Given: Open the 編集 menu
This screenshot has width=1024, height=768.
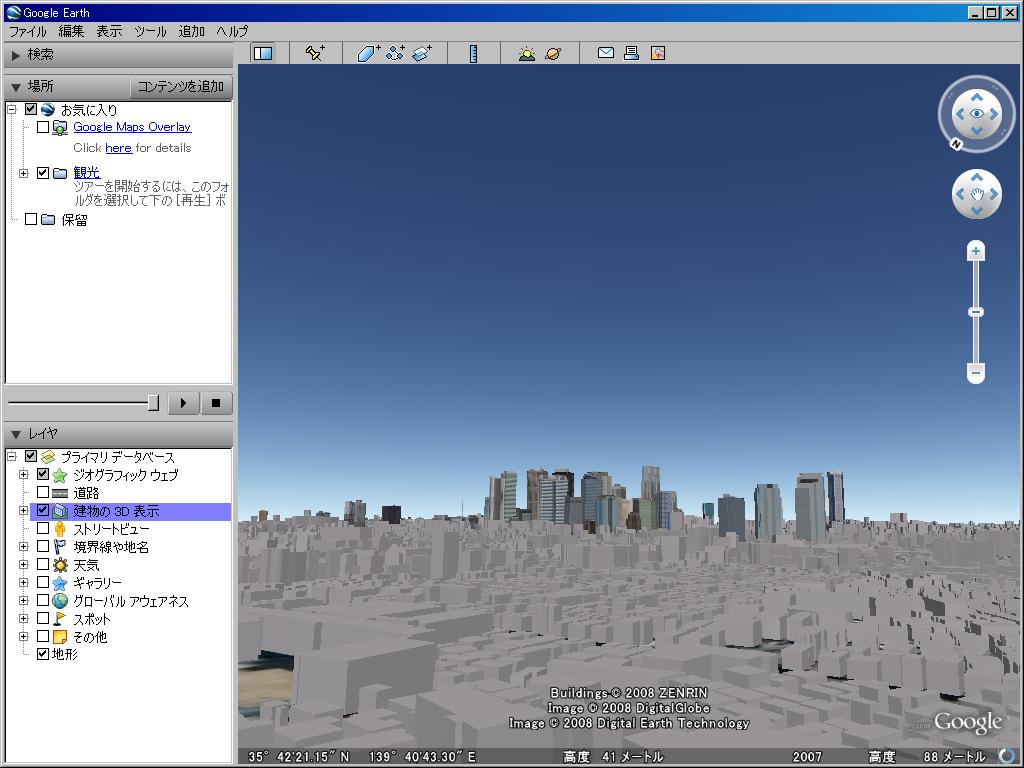Looking at the screenshot, I should [71, 31].
